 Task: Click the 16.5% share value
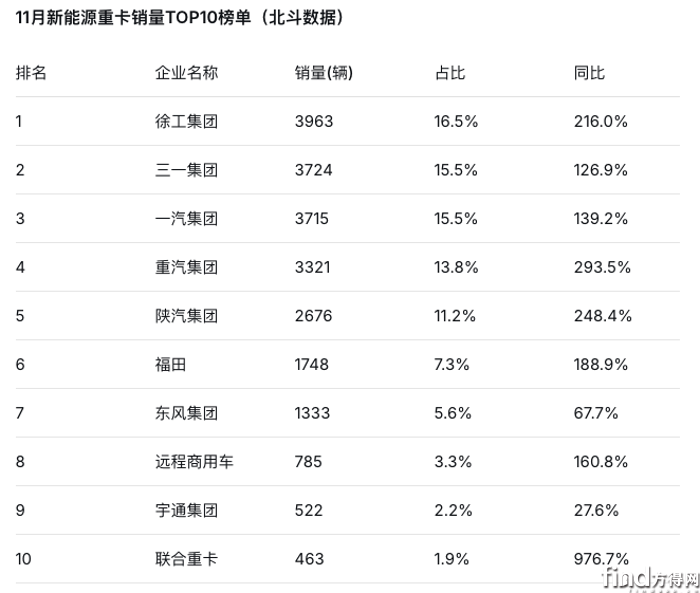(x=456, y=122)
